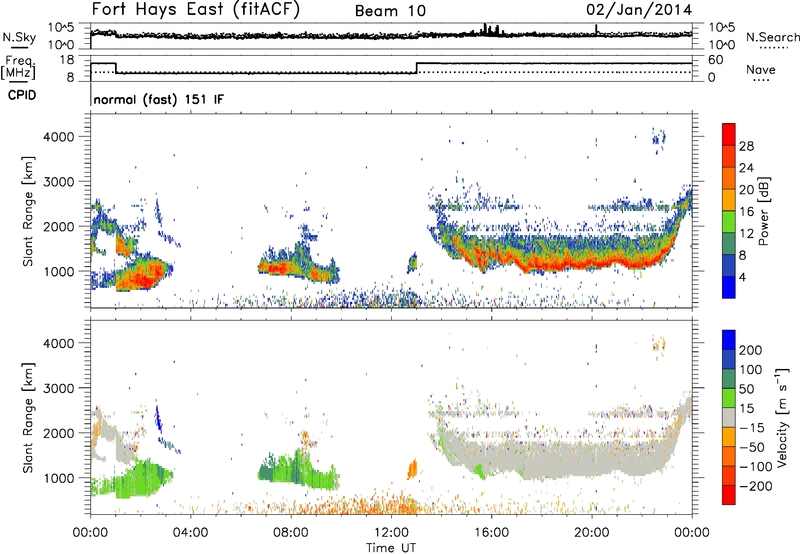
Task: Click the light green segment of Velocity color bar
Action: [x=729, y=398]
